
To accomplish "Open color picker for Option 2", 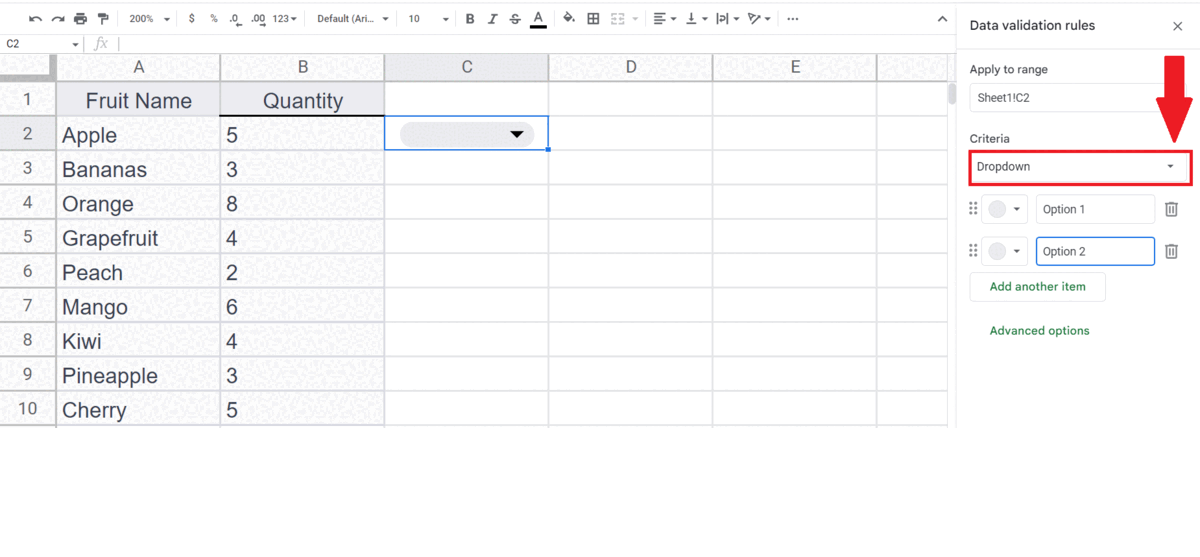I will [1005, 251].
